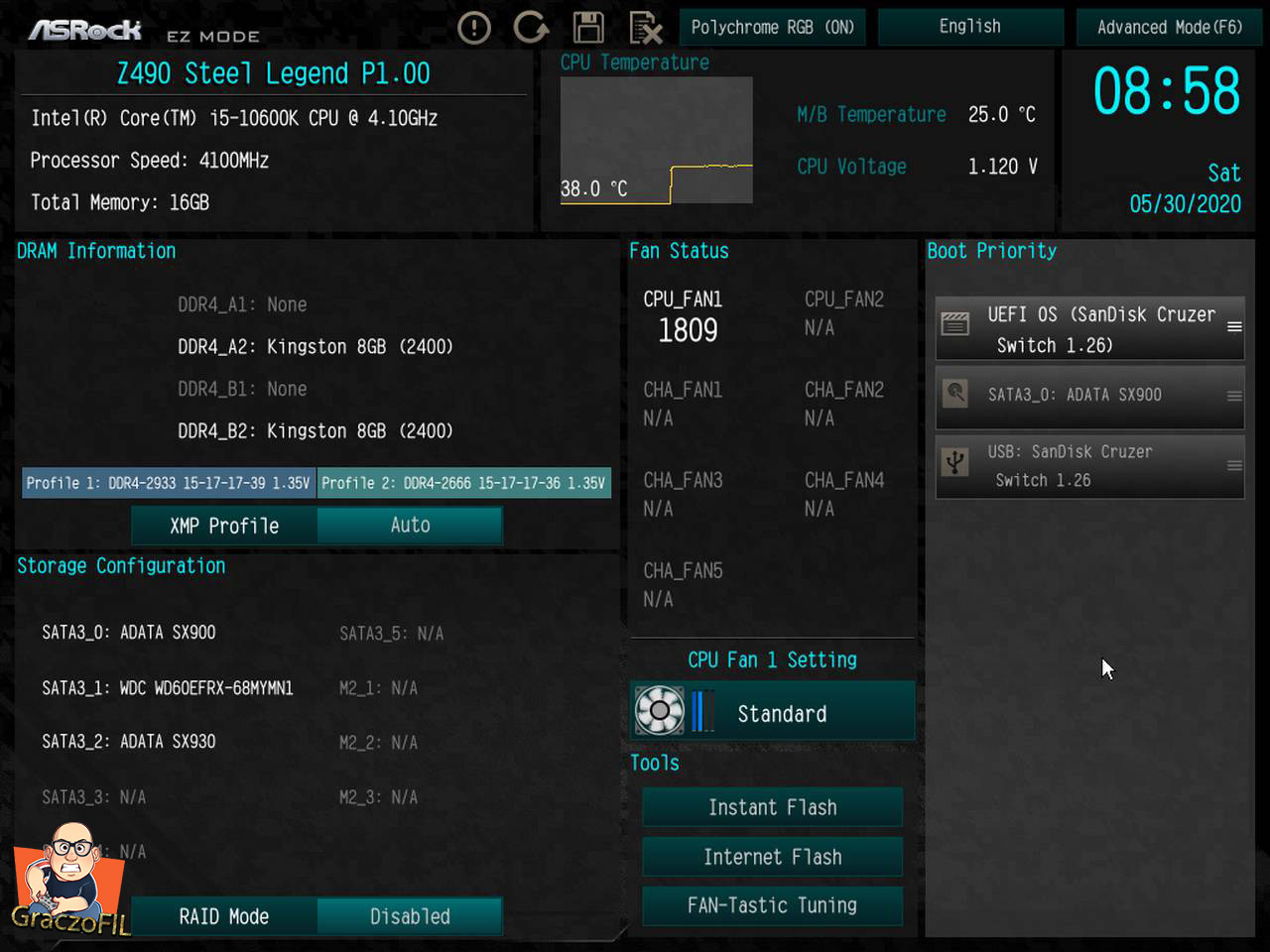The width and height of the screenshot is (1270, 952).
Task: Open the English language selector
Action: click(x=969, y=27)
